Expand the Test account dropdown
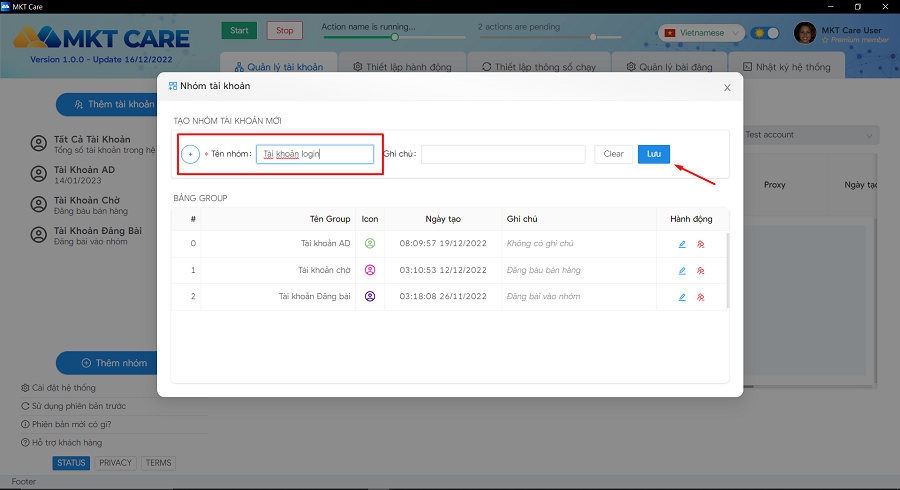Screen dimensions: 900x490 (x=810, y=134)
